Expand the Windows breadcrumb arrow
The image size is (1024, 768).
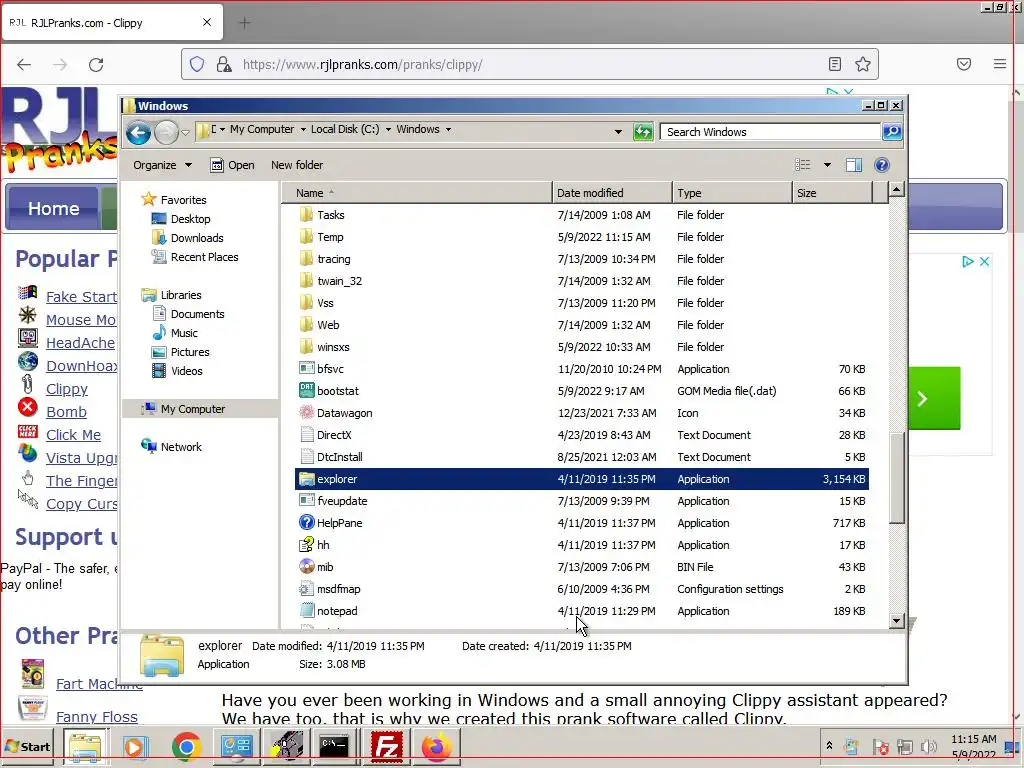coord(448,129)
